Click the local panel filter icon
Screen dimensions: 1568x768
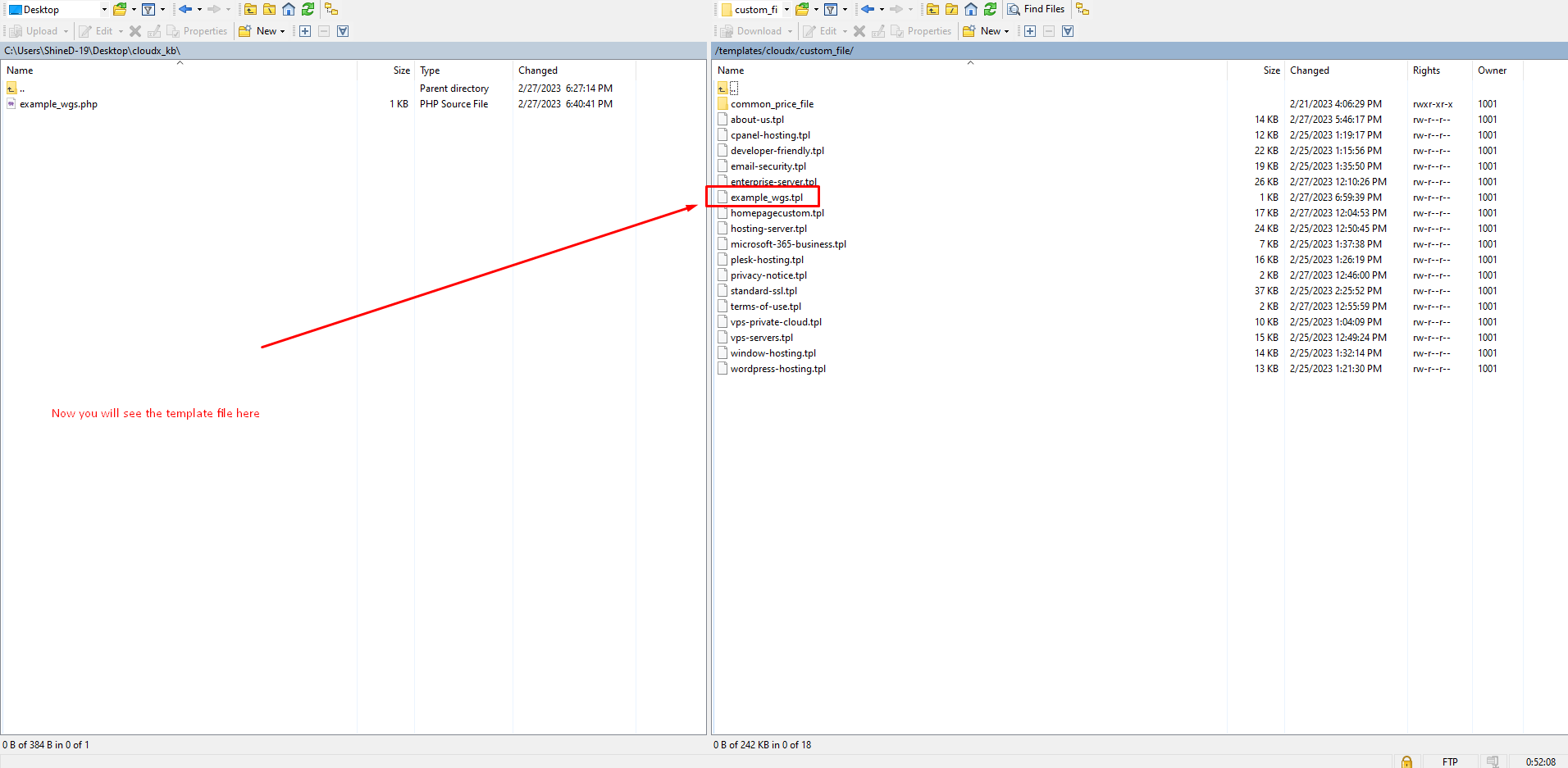[148, 9]
